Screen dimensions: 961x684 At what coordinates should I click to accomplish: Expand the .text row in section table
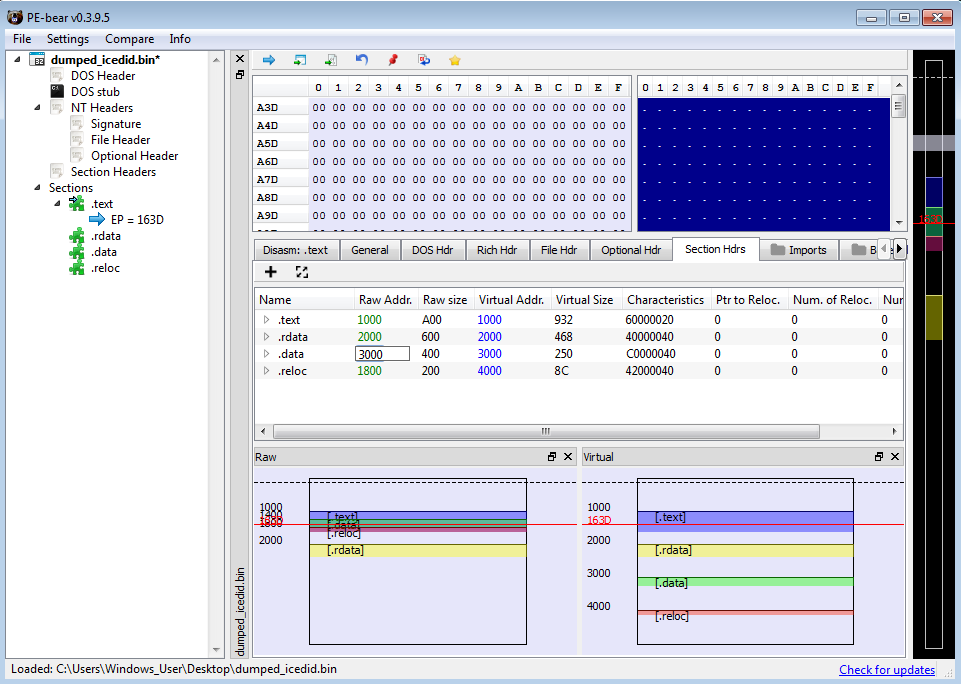(x=266, y=320)
